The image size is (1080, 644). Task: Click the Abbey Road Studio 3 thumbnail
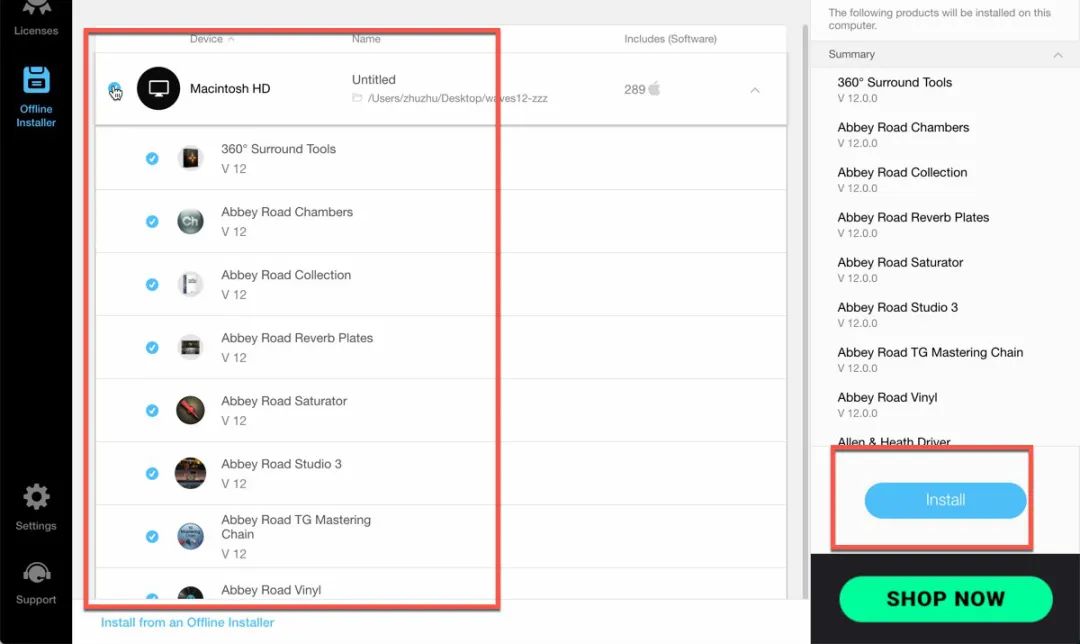[x=190, y=473]
